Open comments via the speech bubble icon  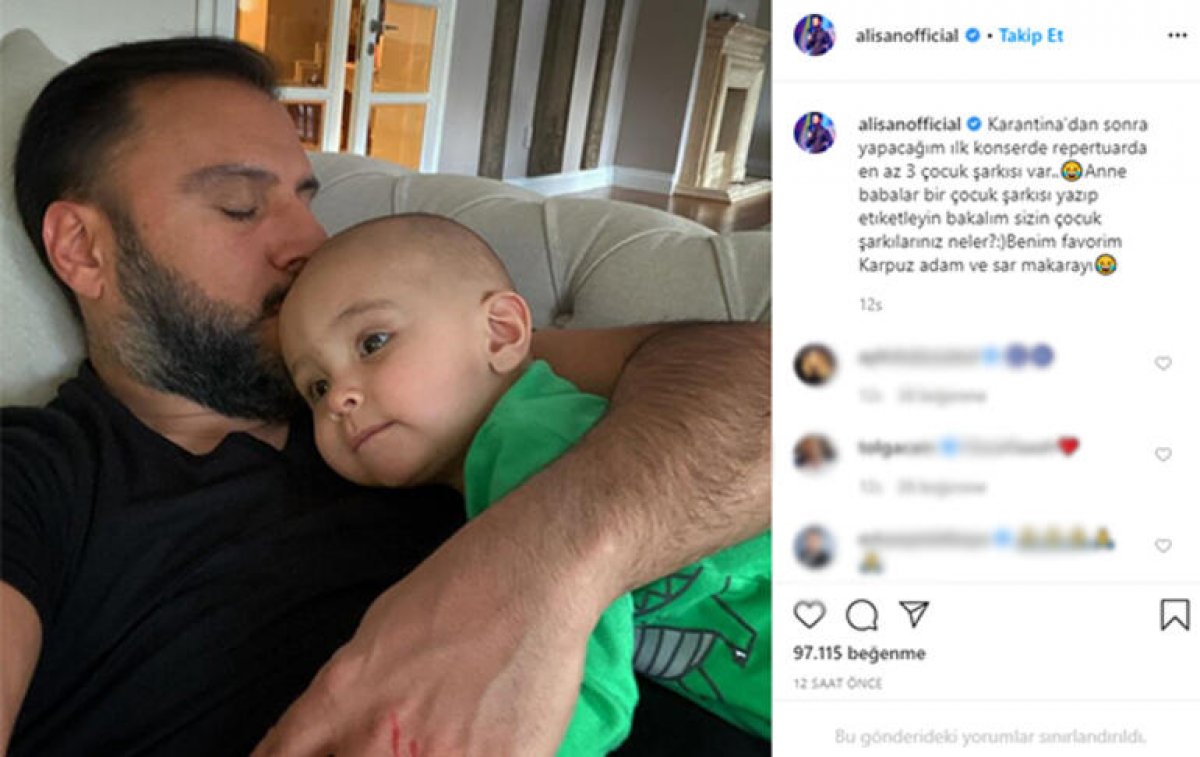coord(861,614)
